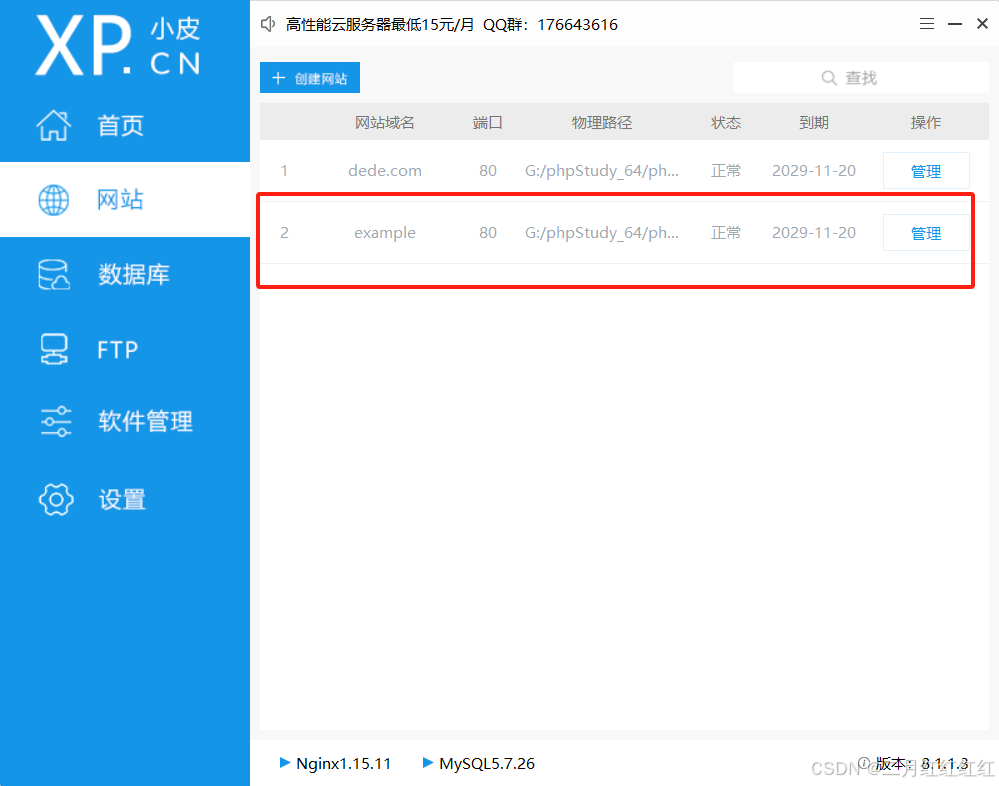Click the 状态 column header
Screen dimensions: 999x786
pos(726,122)
